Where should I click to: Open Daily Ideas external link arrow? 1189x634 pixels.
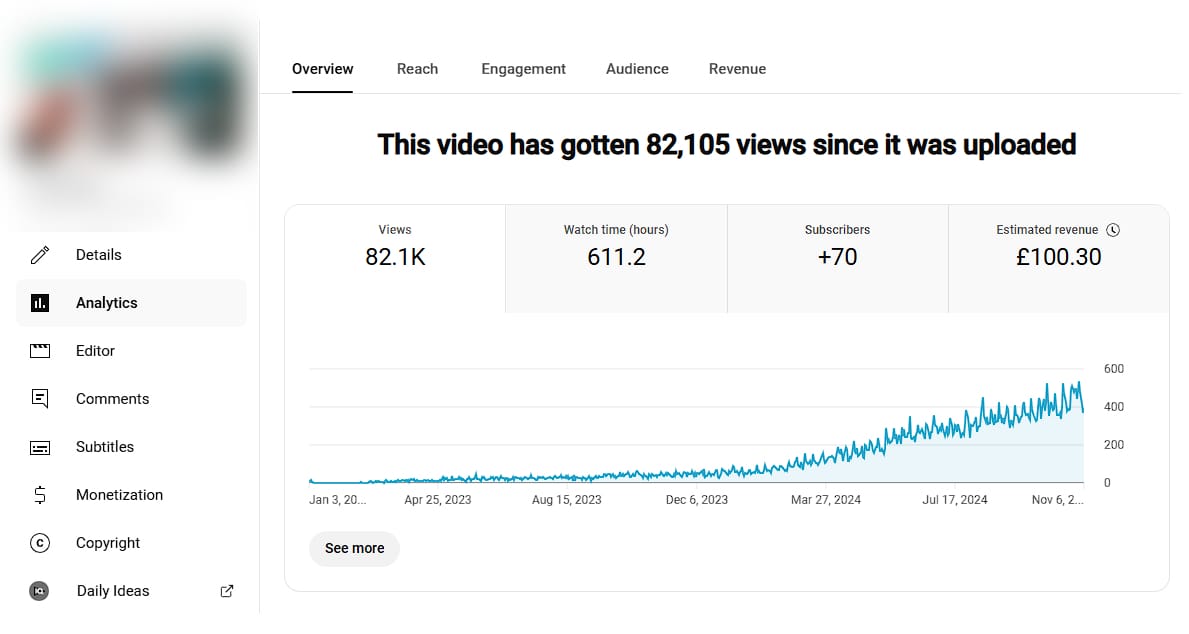(x=227, y=591)
